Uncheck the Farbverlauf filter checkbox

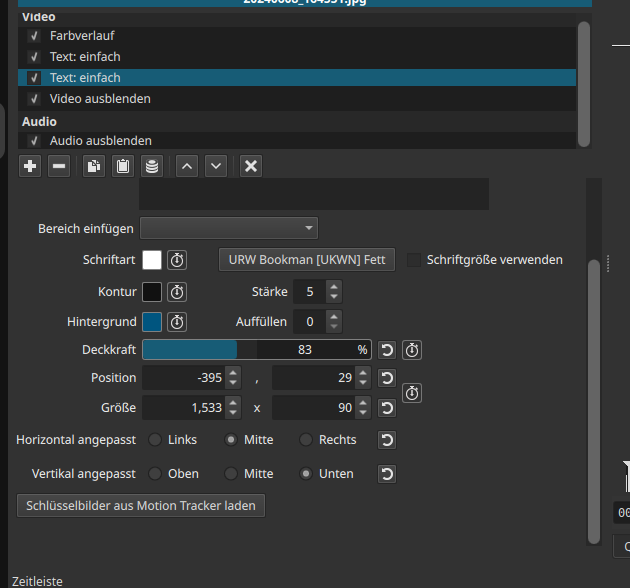(x=34, y=36)
